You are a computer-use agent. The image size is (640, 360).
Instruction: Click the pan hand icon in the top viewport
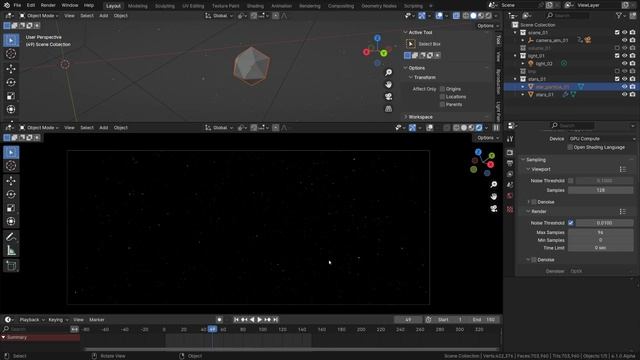tap(388, 84)
